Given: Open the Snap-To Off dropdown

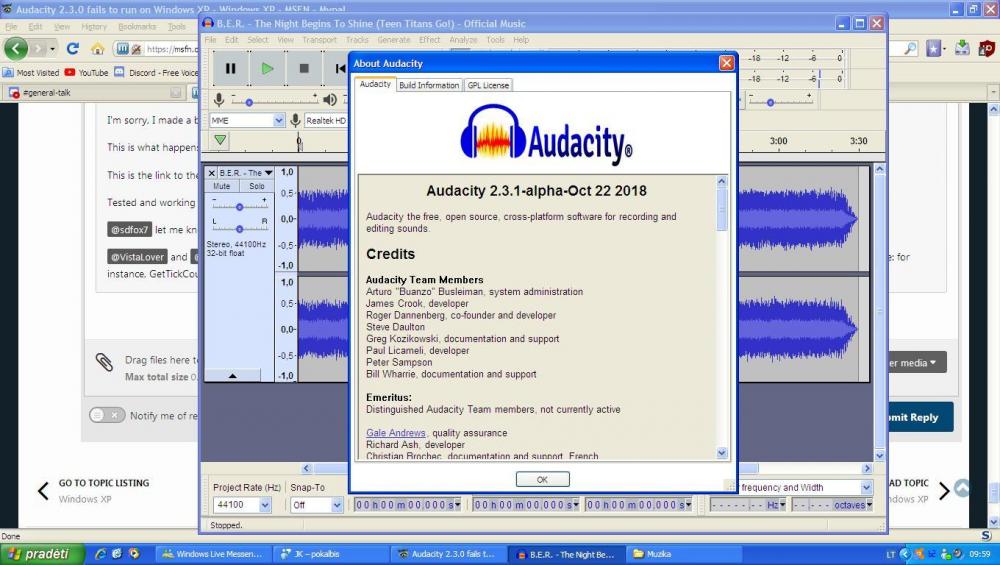Looking at the screenshot, I should [337, 506].
